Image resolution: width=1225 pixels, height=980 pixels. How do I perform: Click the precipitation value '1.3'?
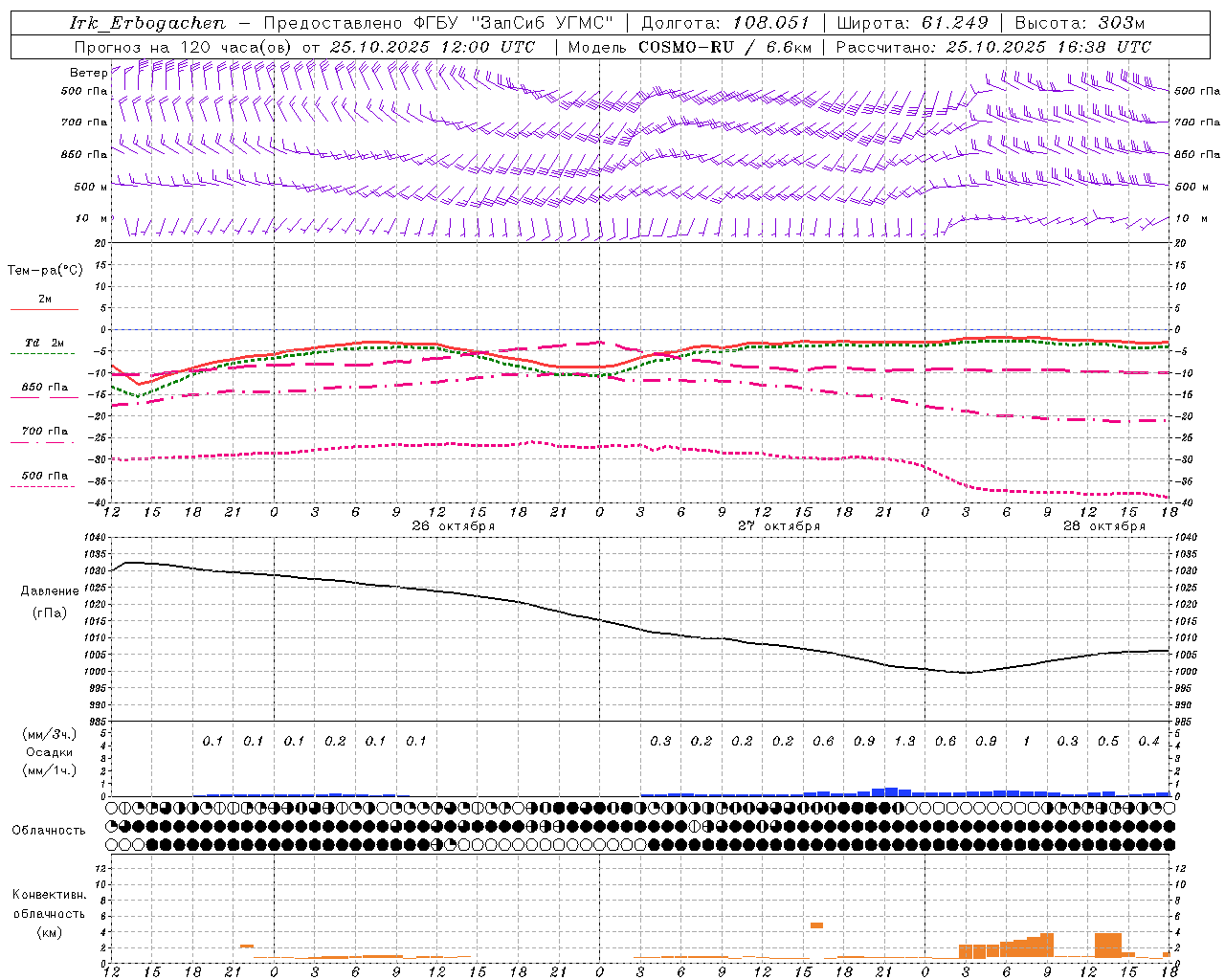[x=904, y=742]
